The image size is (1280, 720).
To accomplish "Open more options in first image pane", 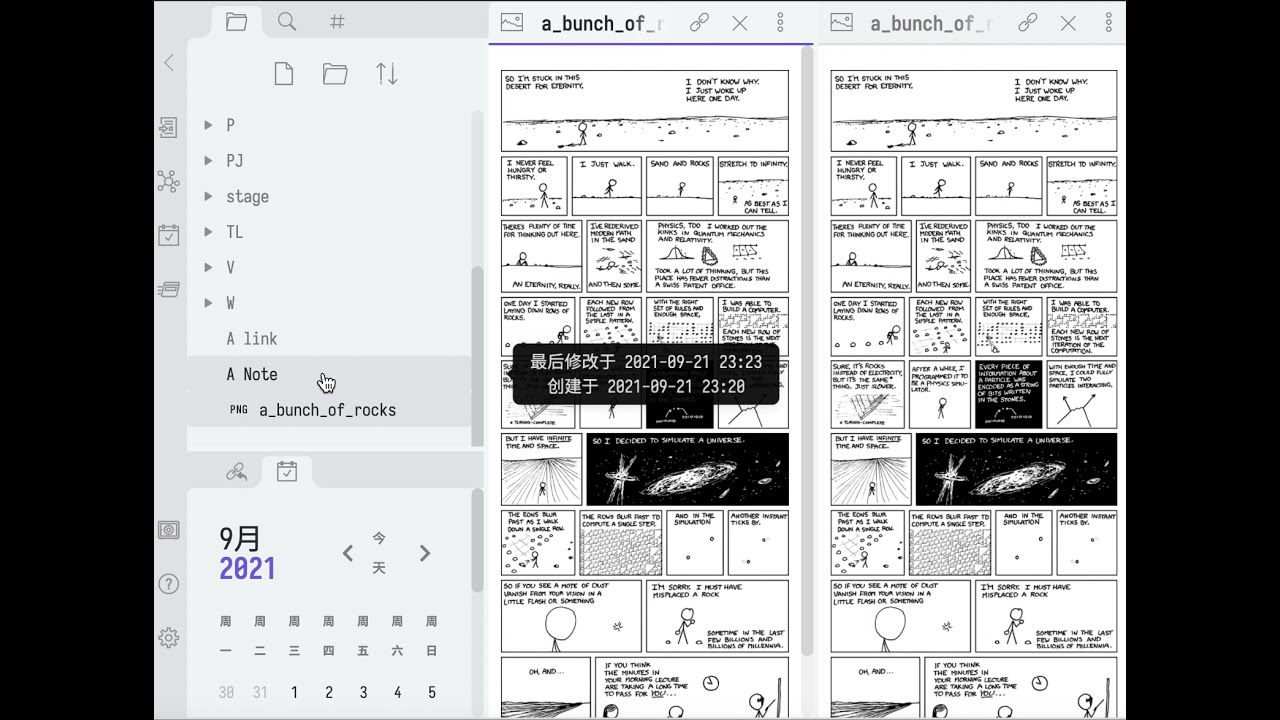I will click(780, 23).
